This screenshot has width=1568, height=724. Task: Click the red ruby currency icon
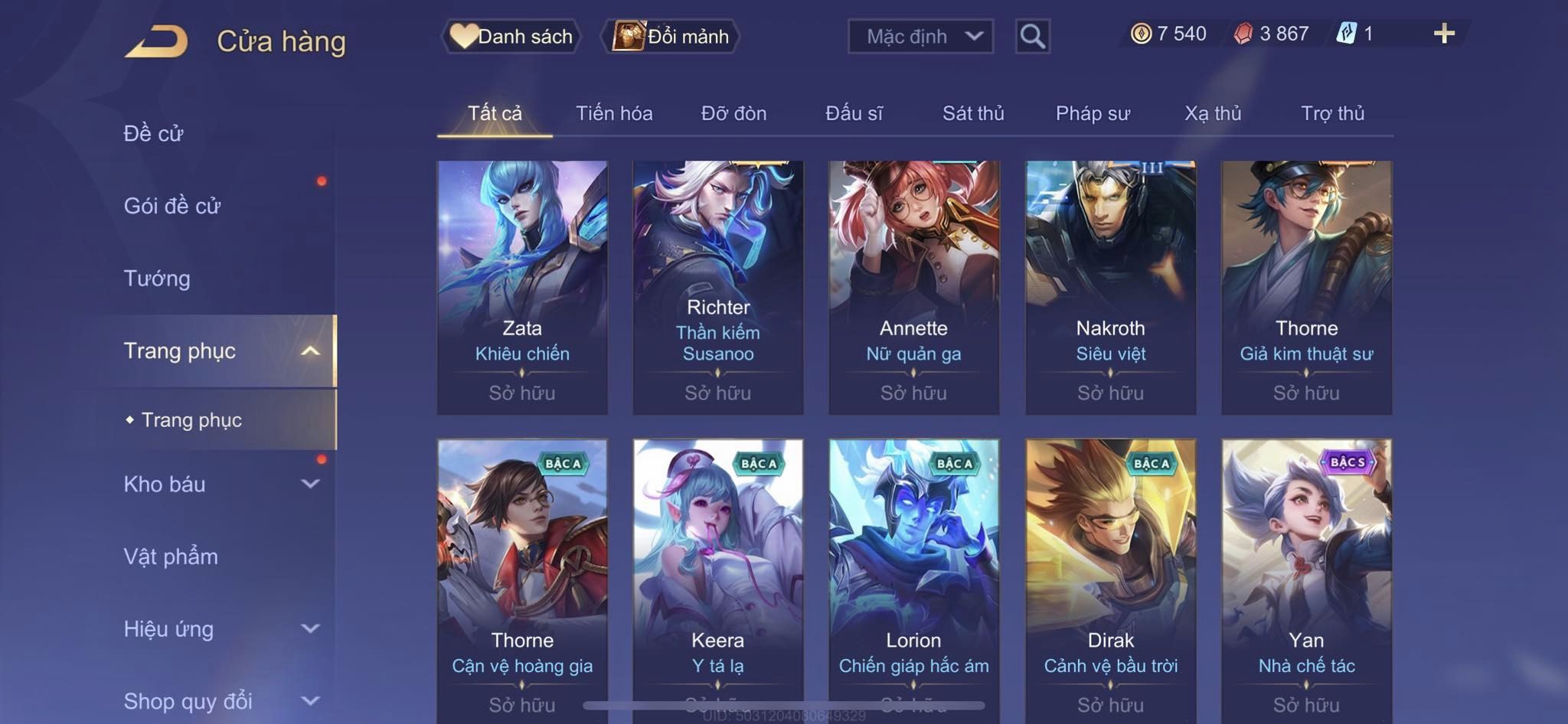pyautogui.click(x=1243, y=34)
